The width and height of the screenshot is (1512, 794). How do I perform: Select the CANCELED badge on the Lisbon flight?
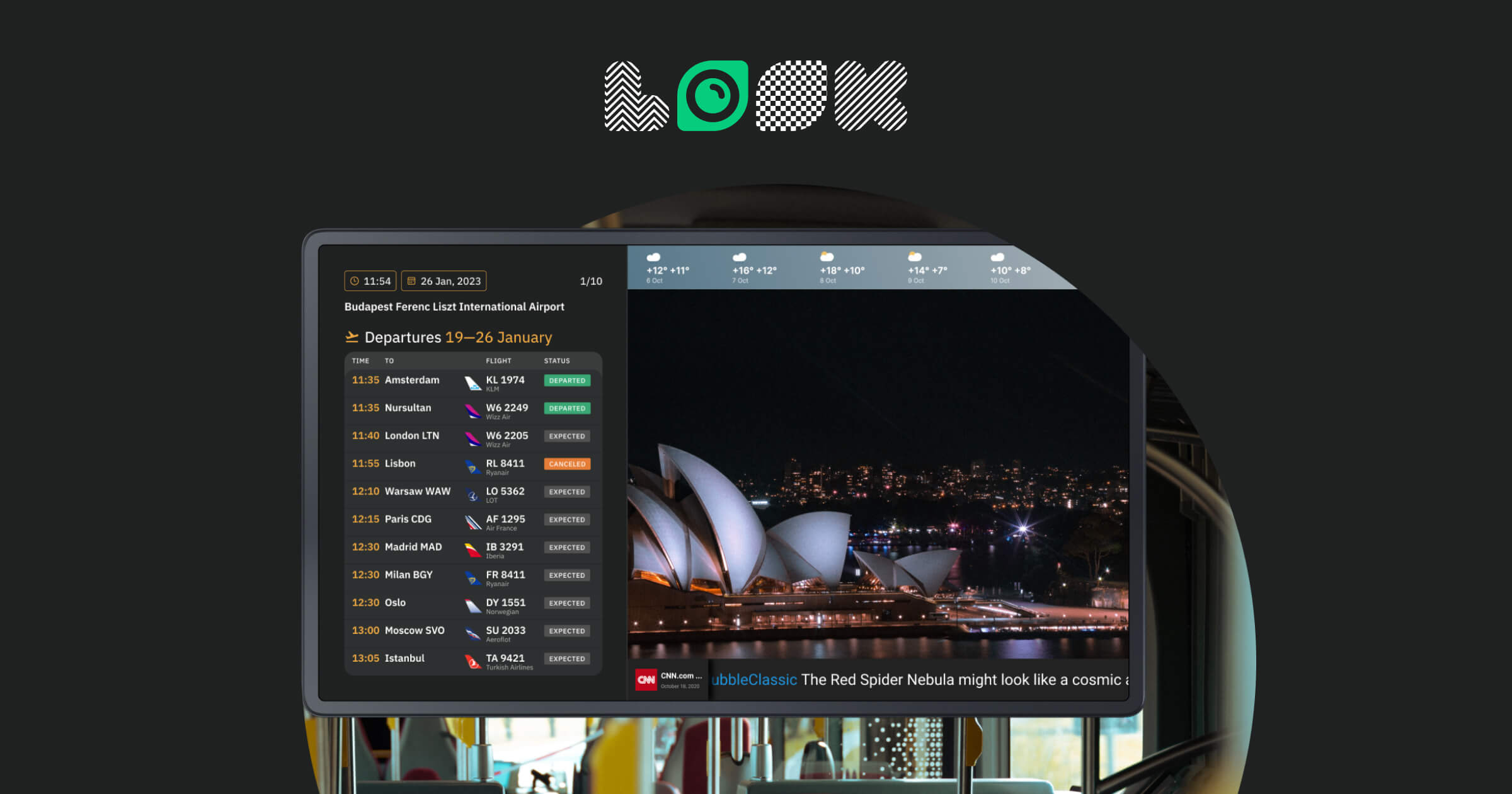coord(566,464)
